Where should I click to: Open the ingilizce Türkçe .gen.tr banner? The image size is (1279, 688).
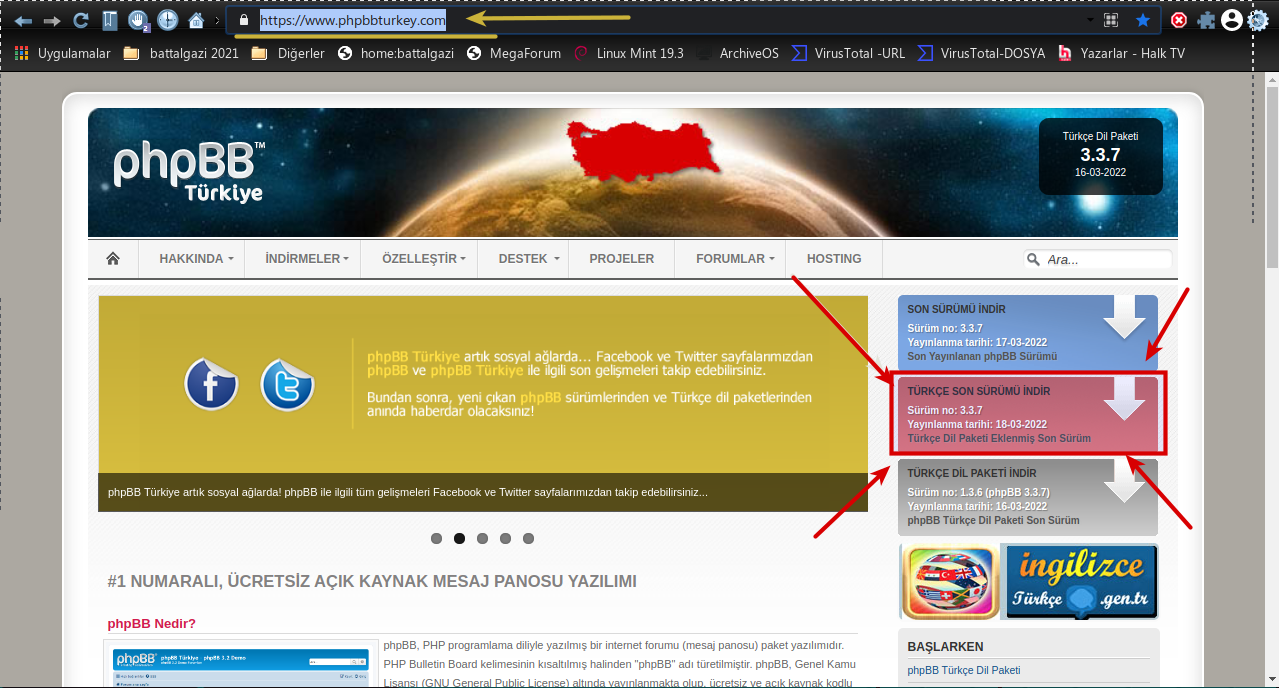tap(1078, 582)
